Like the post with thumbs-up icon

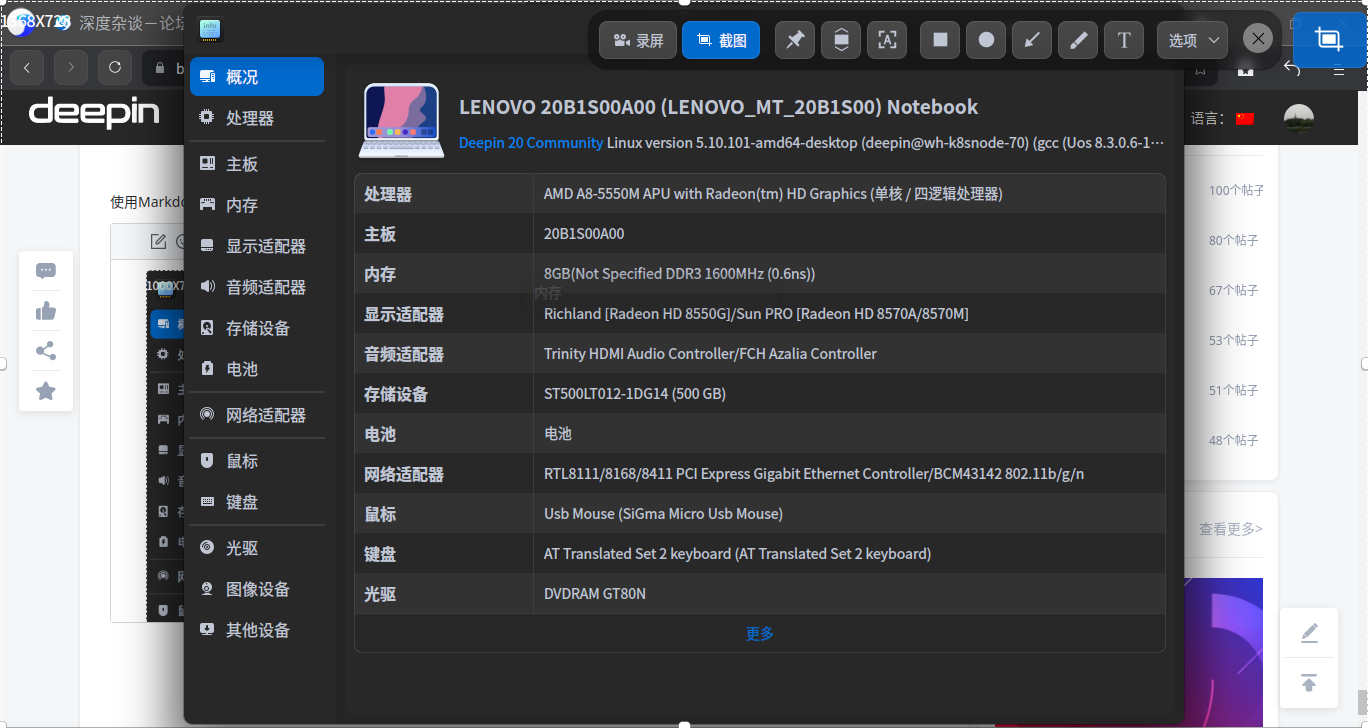coord(46,311)
